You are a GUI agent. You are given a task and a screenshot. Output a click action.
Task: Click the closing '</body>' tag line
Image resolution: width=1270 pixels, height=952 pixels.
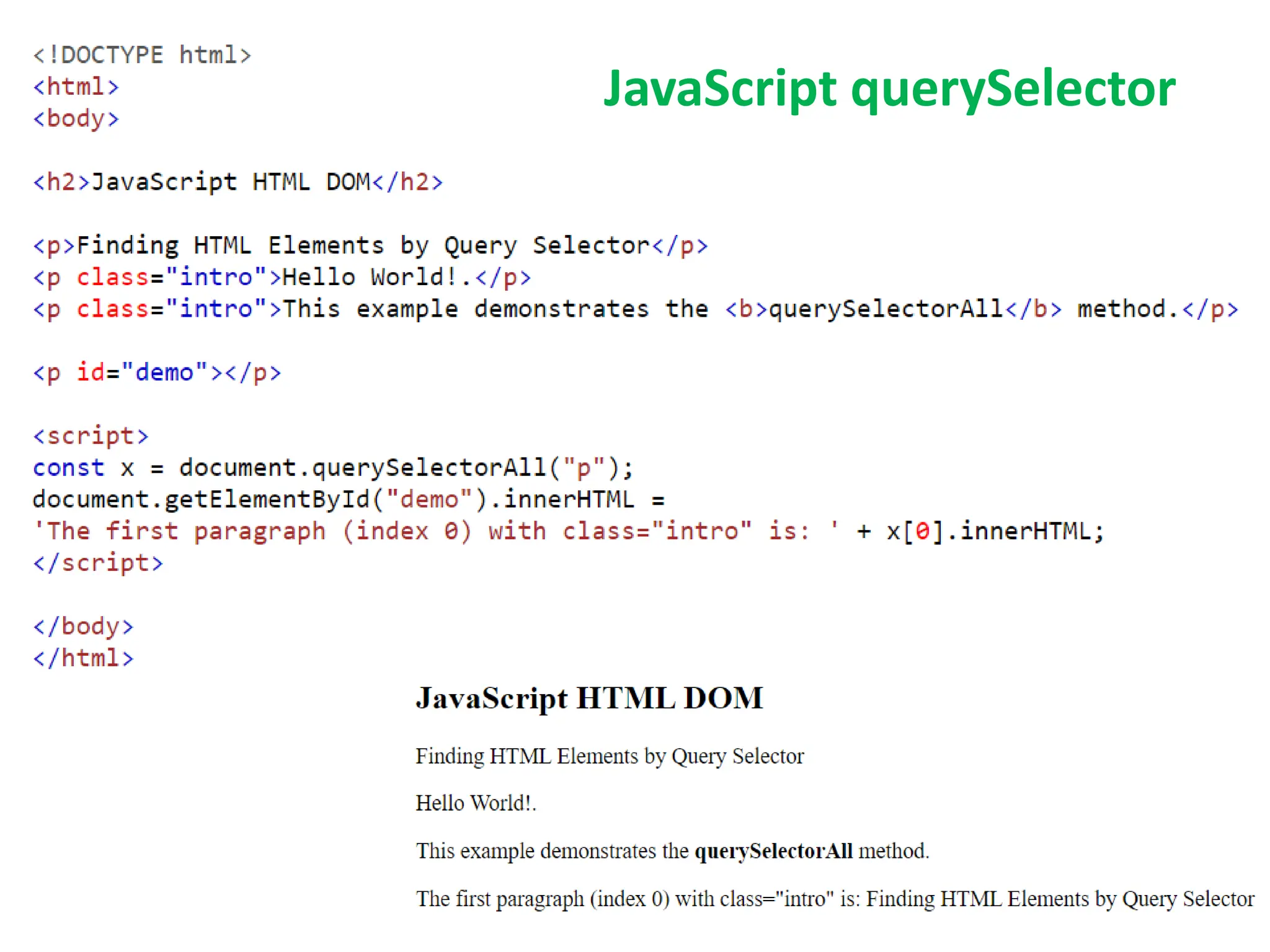pyautogui.click(x=83, y=627)
